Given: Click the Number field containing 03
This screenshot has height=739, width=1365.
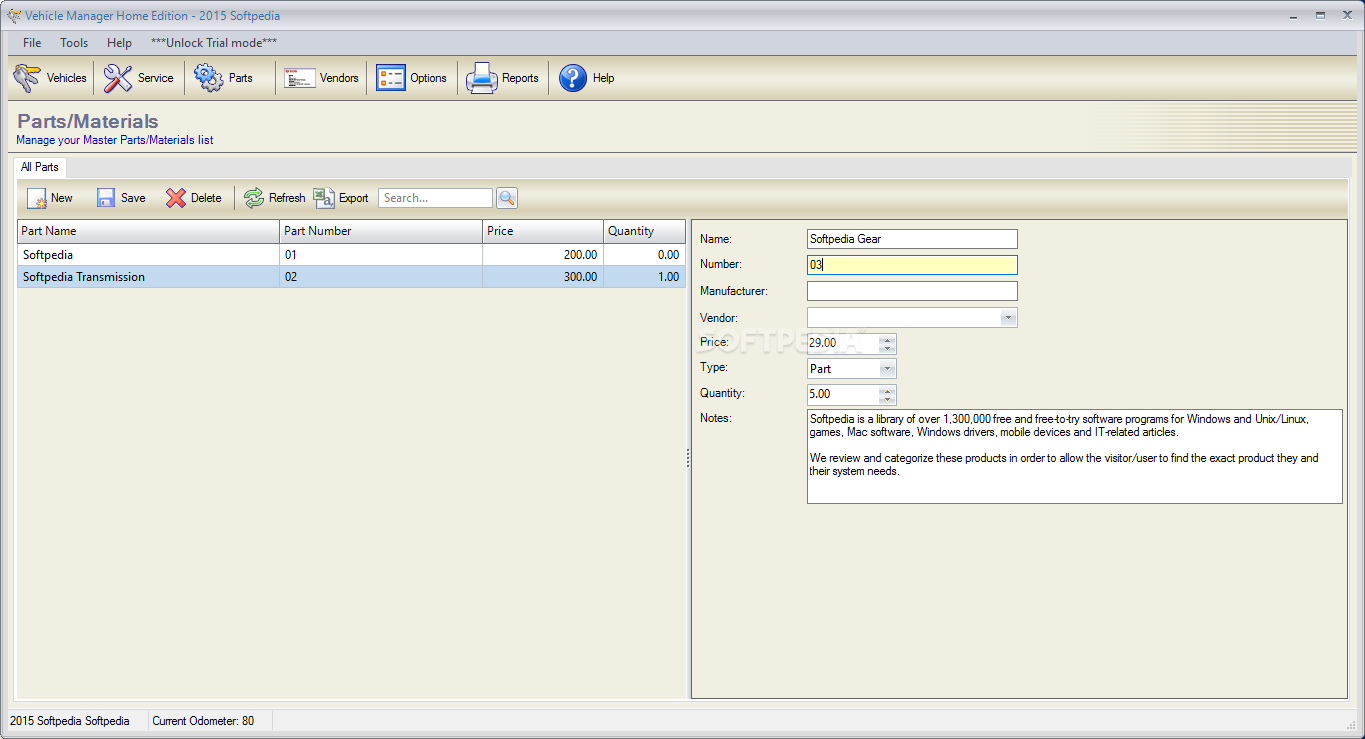Looking at the screenshot, I should pyautogui.click(x=912, y=265).
